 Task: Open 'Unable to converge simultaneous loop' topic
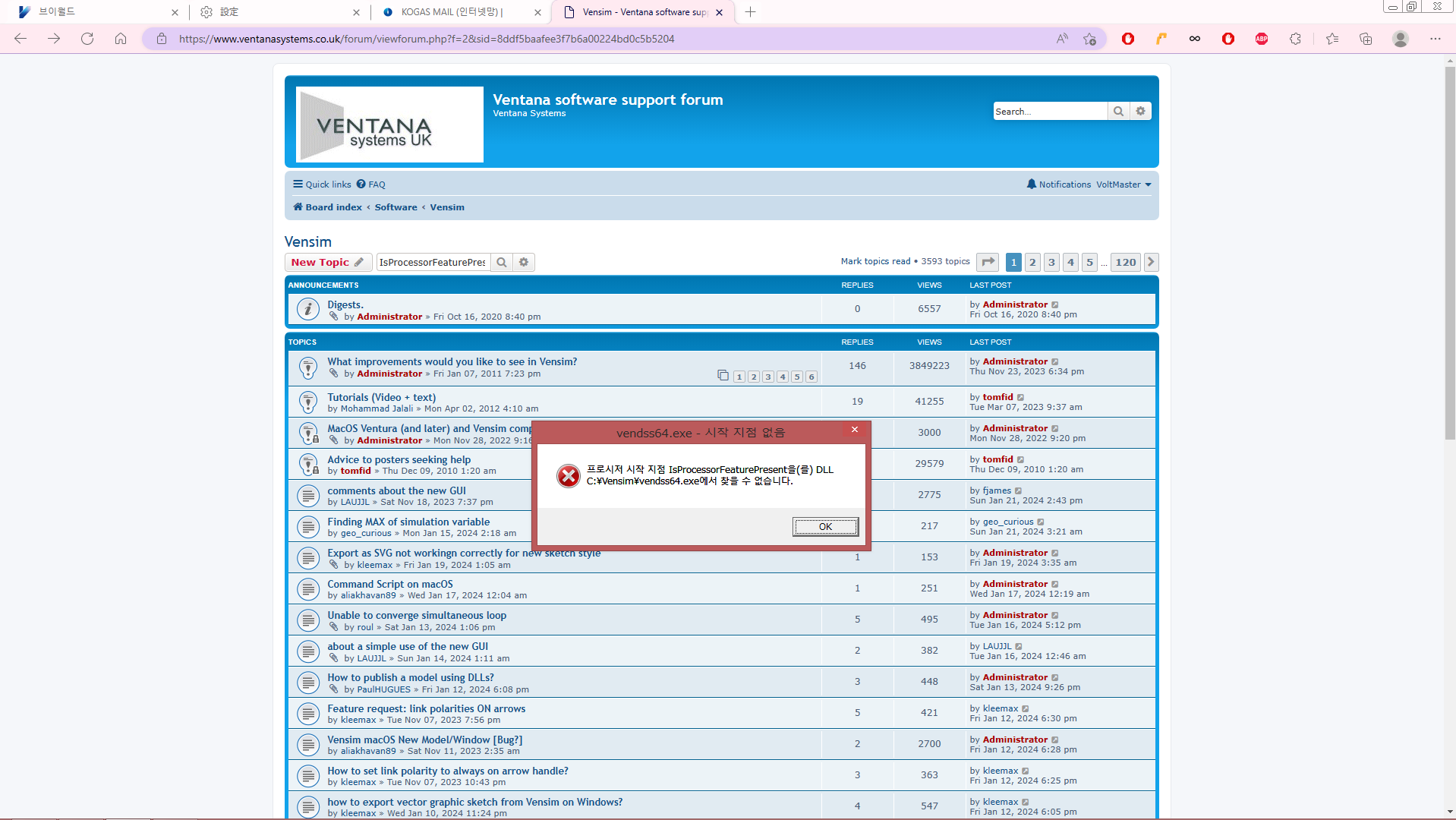coord(417,615)
